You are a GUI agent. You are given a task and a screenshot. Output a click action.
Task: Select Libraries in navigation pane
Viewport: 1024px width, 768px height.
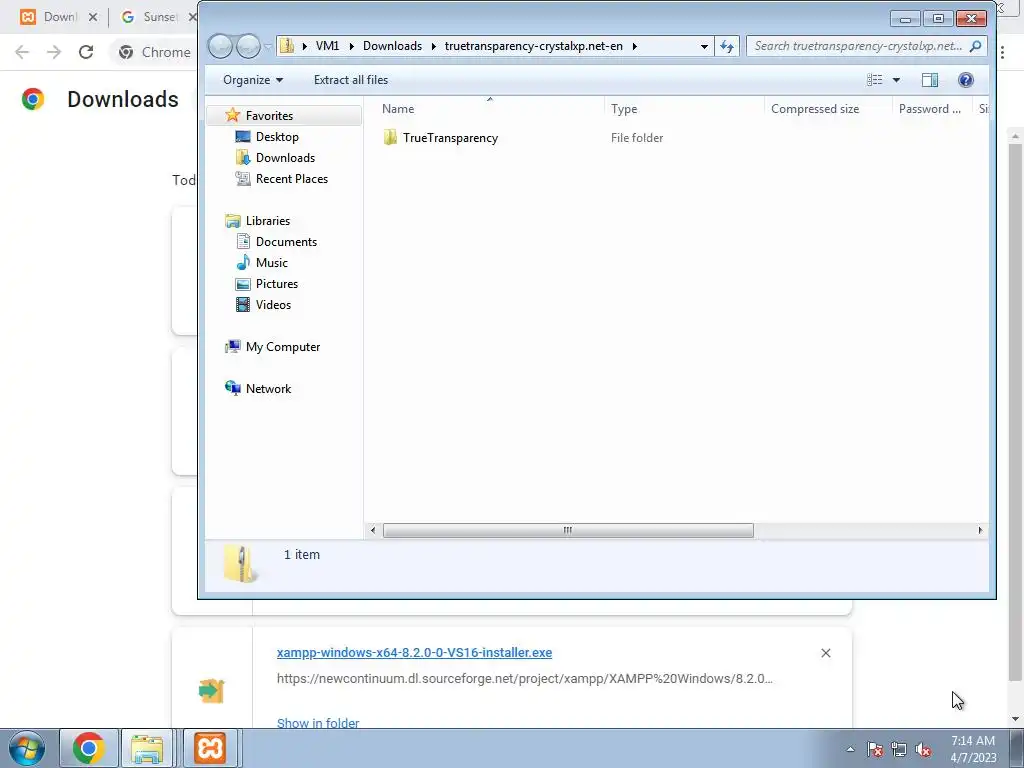point(268,221)
